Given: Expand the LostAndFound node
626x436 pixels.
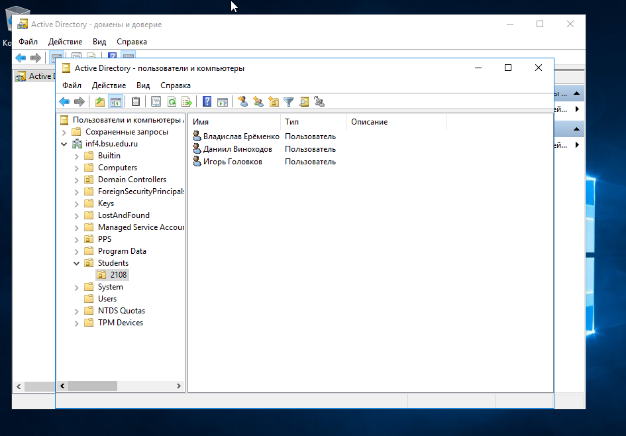Looking at the screenshot, I should coord(76,216).
